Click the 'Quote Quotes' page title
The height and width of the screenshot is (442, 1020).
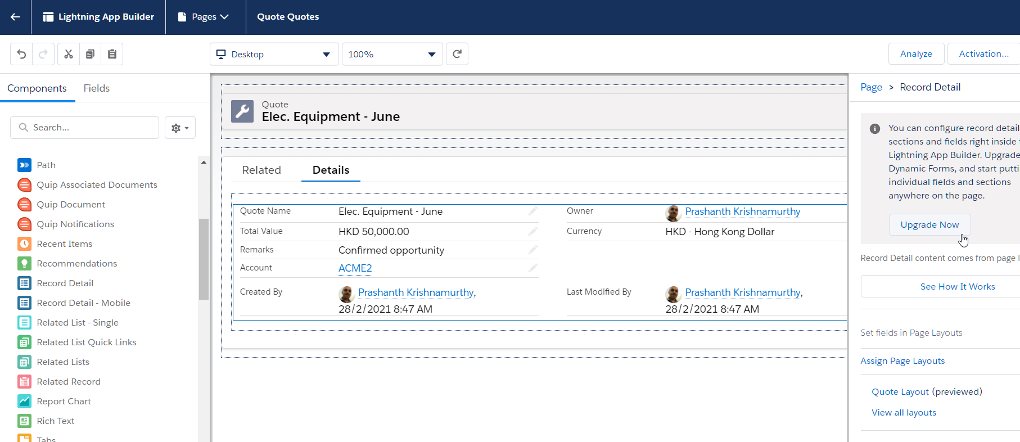pos(288,17)
